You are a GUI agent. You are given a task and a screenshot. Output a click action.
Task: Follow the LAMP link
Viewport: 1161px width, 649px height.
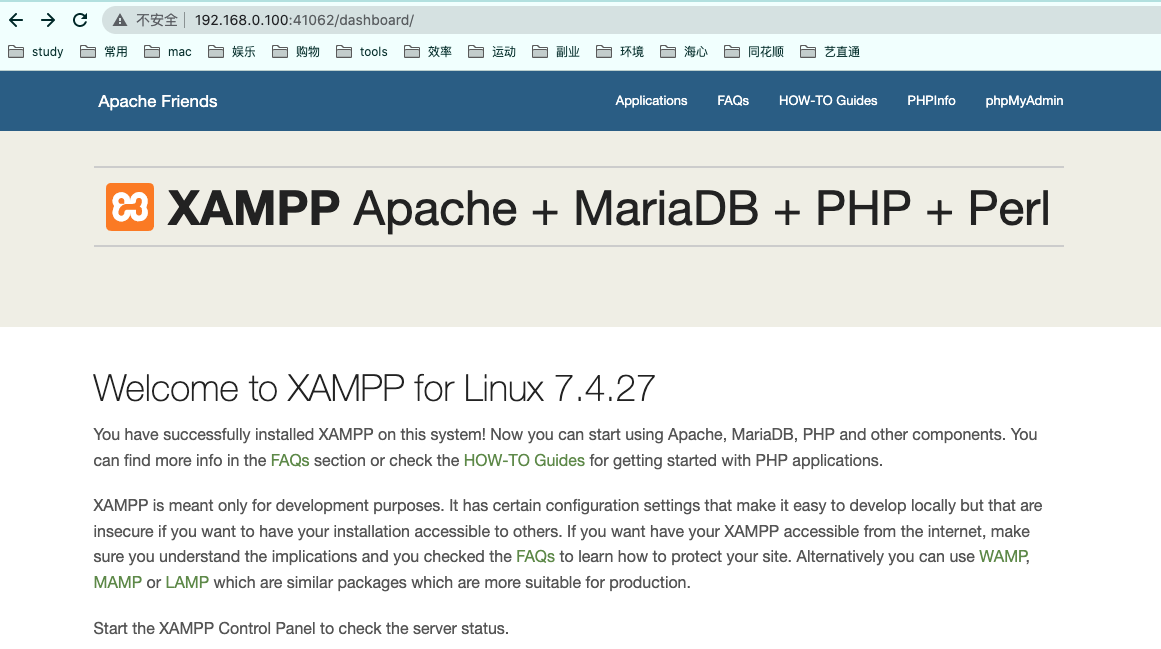click(187, 582)
